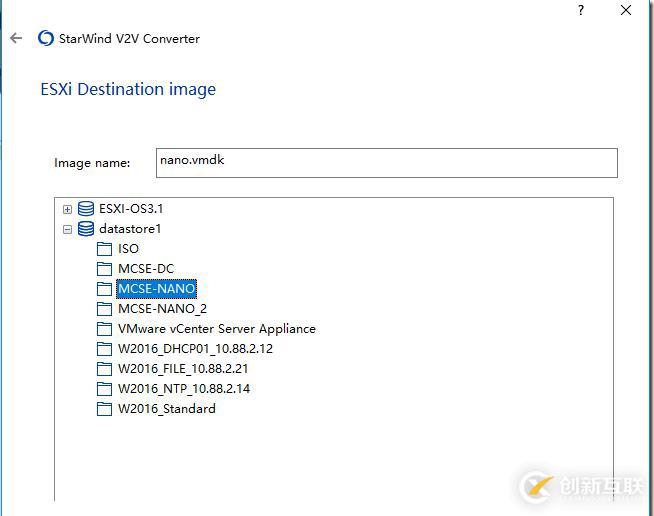Click the MCSE-NANO_2 folder icon

click(x=104, y=309)
